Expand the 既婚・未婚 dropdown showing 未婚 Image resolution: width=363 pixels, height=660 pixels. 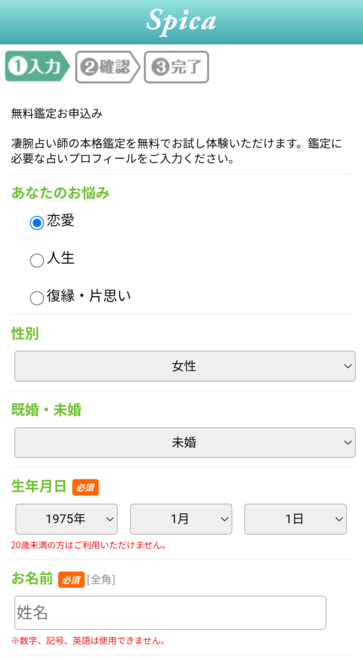[x=185, y=442]
